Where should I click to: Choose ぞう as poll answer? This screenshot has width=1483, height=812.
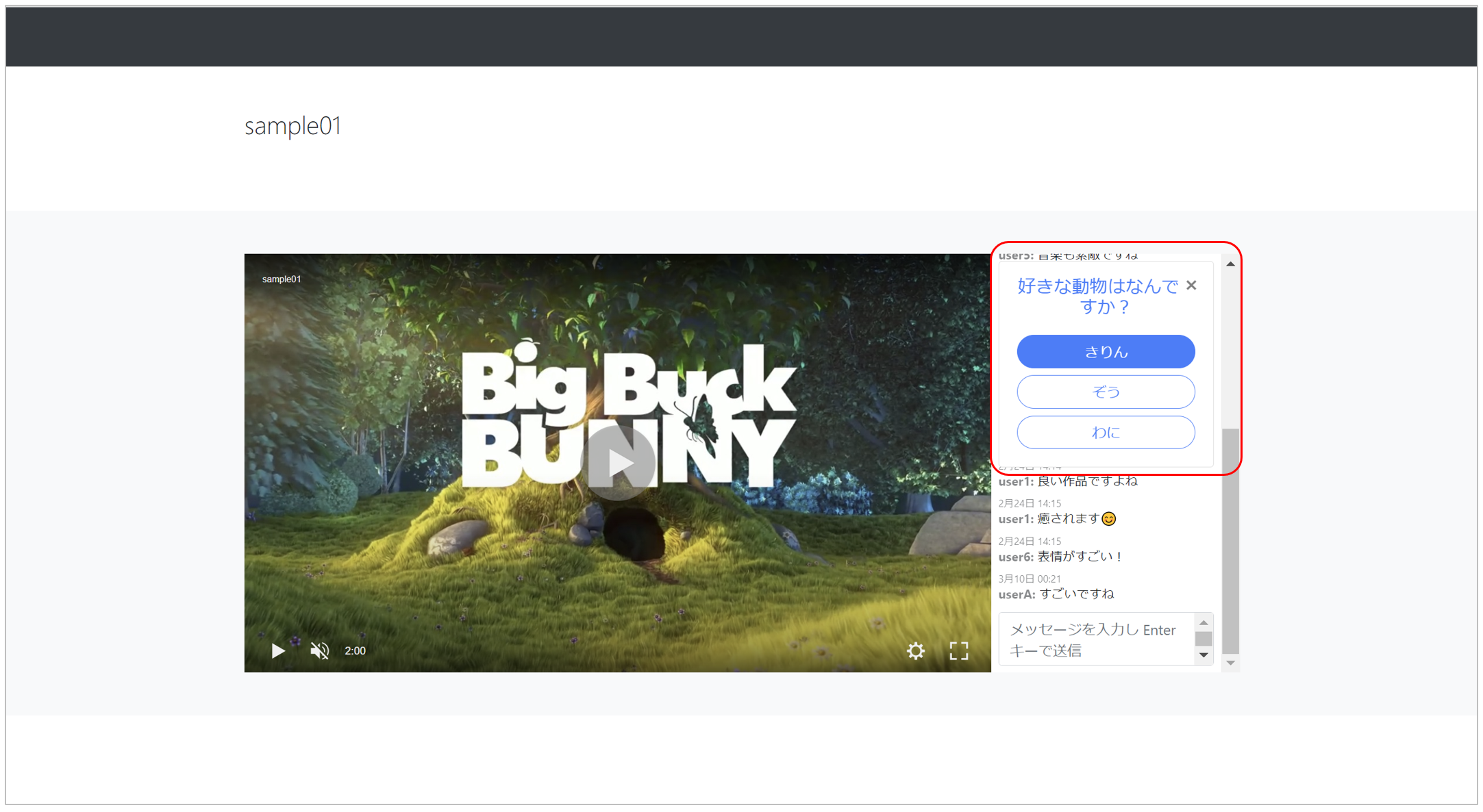click(x=1106, y=392)
